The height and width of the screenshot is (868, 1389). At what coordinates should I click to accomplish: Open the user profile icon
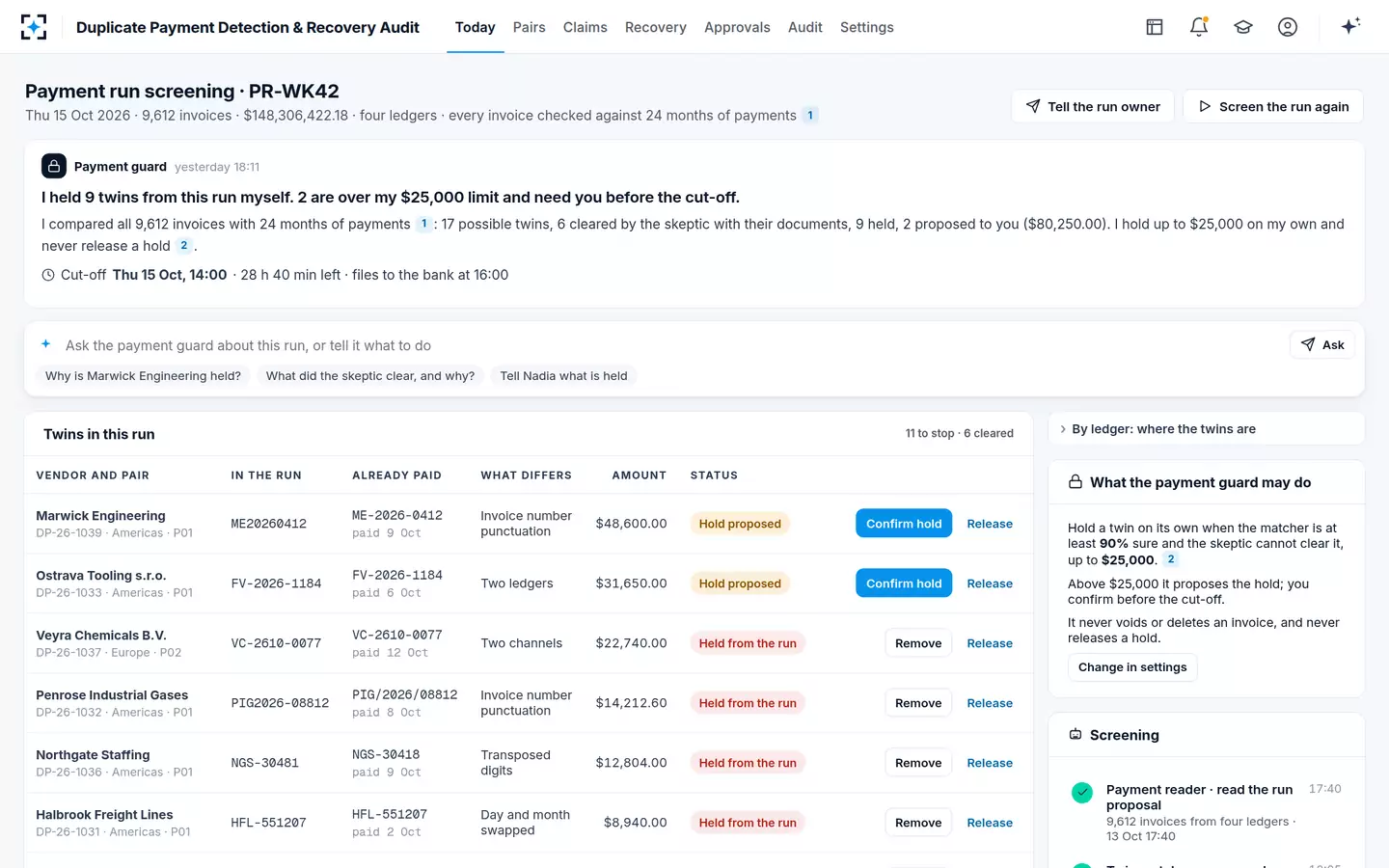pos(1288,27)
